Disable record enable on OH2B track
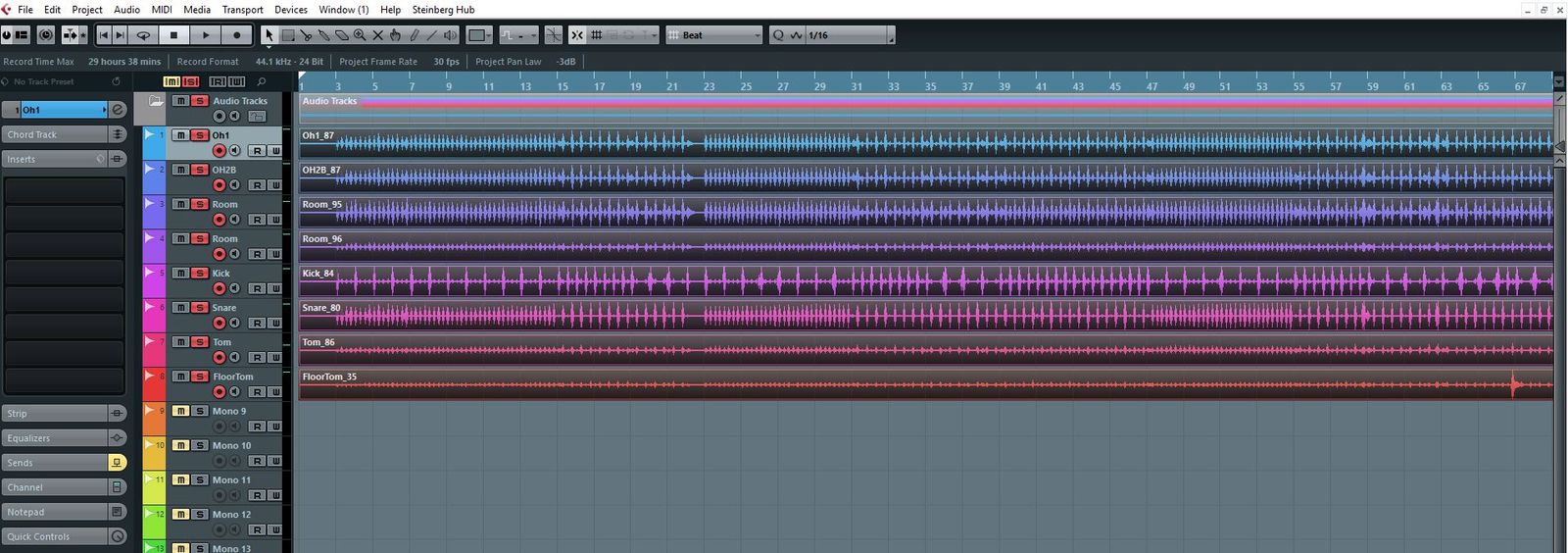Viewport: 1568px width, 553px height. [x=220, y=185]
